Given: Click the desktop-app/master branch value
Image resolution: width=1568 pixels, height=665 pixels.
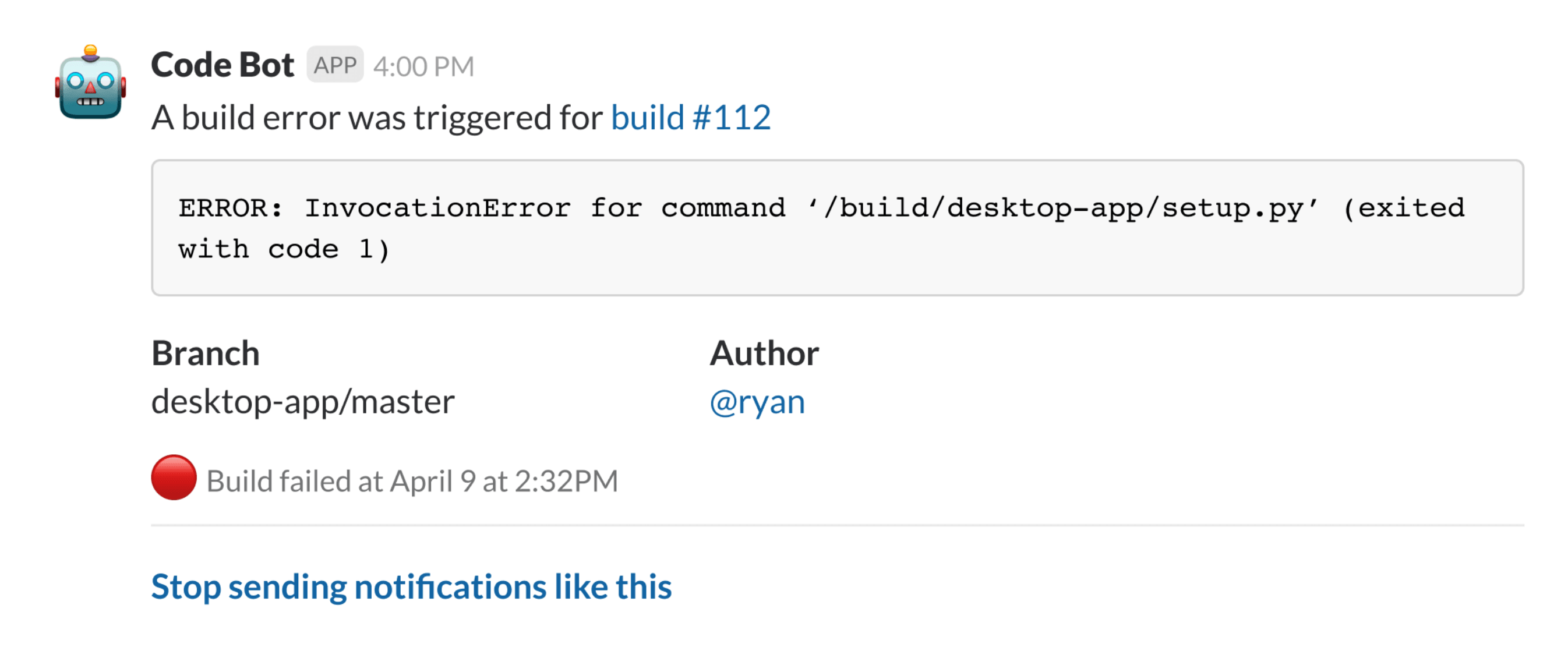Looking at the screenshot, I should (x=302, y=402).
